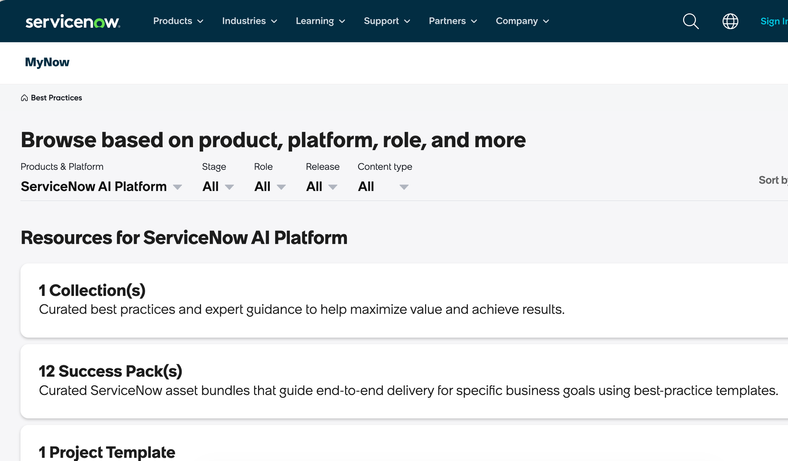Open the Company menu

522,21
